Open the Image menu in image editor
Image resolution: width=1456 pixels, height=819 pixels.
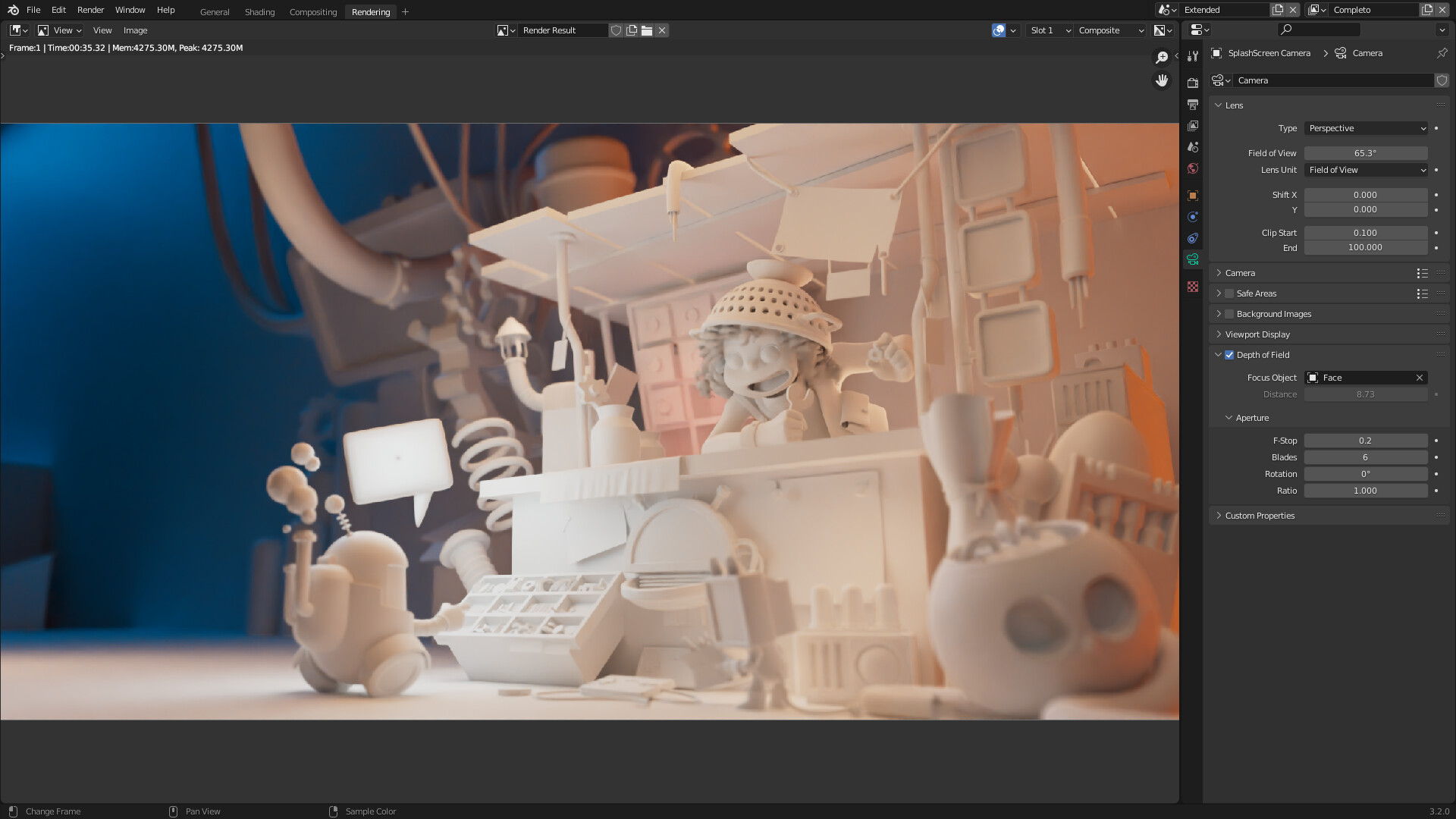coord(136,30)
